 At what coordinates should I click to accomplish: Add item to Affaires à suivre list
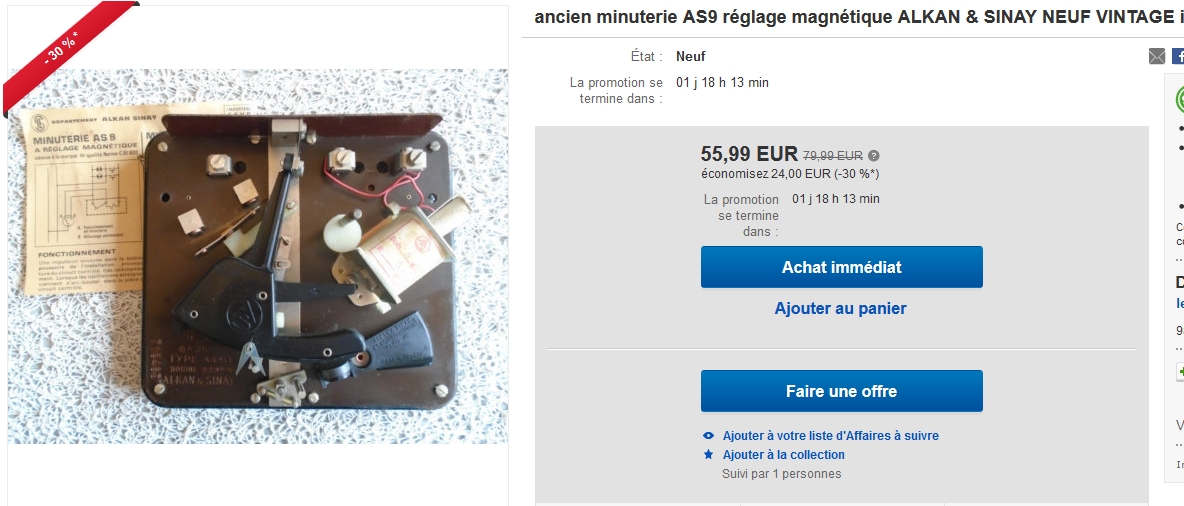pyautogui.click(x=831, y=436)
